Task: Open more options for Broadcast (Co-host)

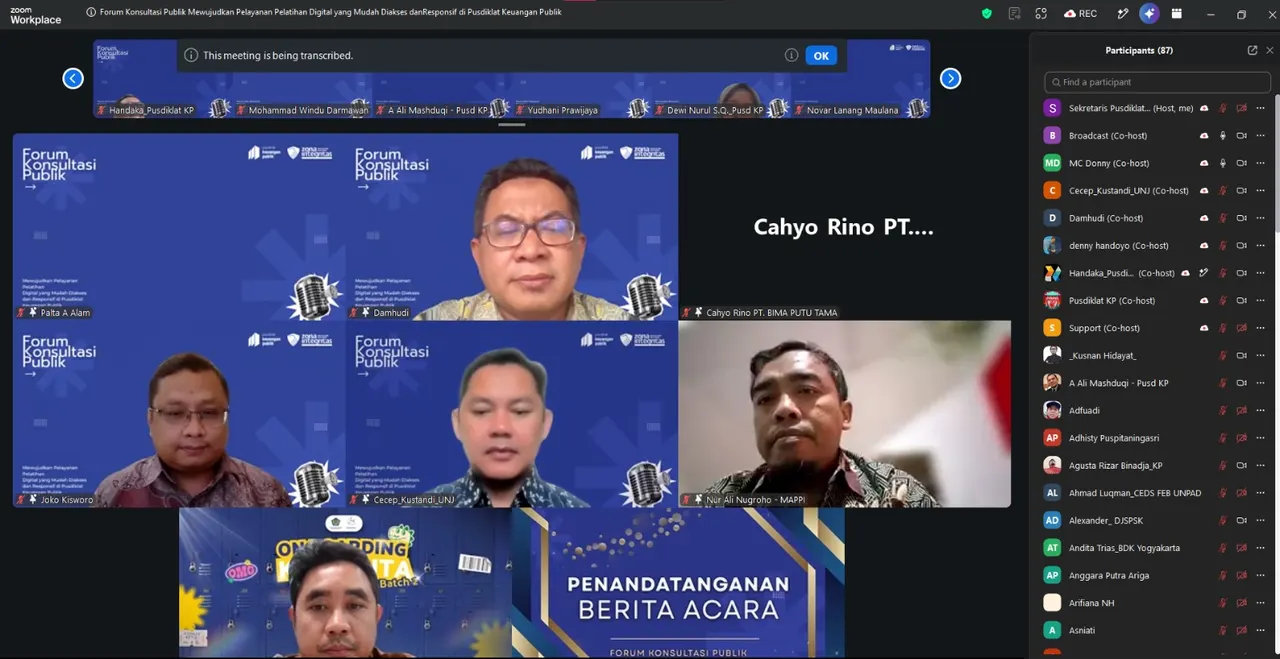Action: [x=1261, y=135]
